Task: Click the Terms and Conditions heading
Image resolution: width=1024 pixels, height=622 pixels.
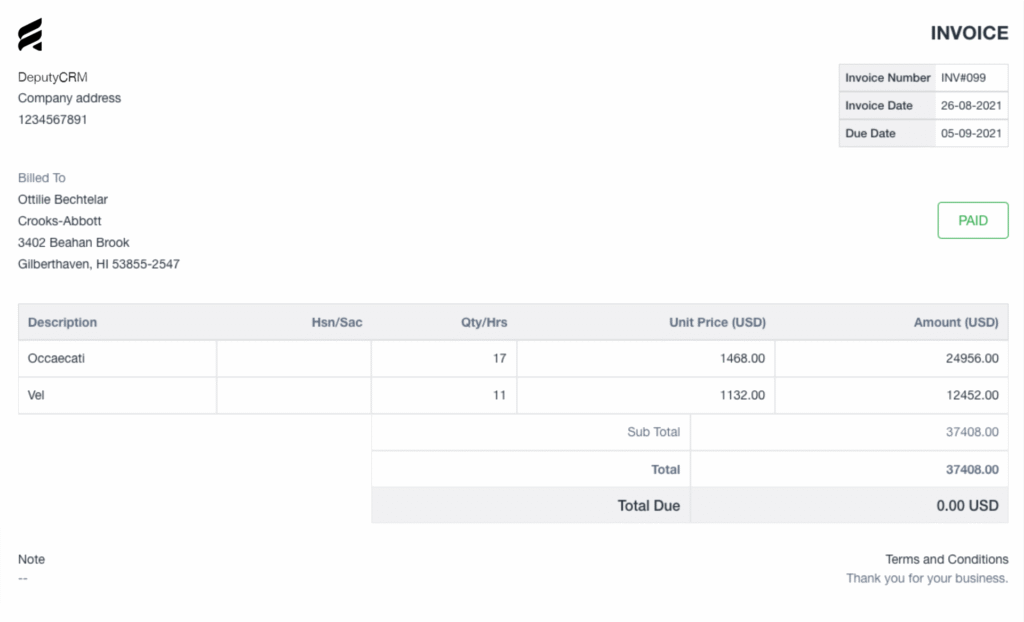Action: pyautogui.click(x=946, y=559)
